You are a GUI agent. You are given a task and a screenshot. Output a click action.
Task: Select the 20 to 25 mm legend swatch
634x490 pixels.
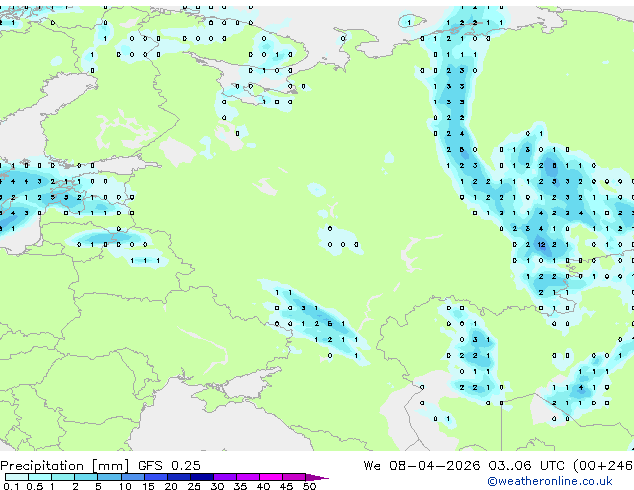click(x=179, y=477)
